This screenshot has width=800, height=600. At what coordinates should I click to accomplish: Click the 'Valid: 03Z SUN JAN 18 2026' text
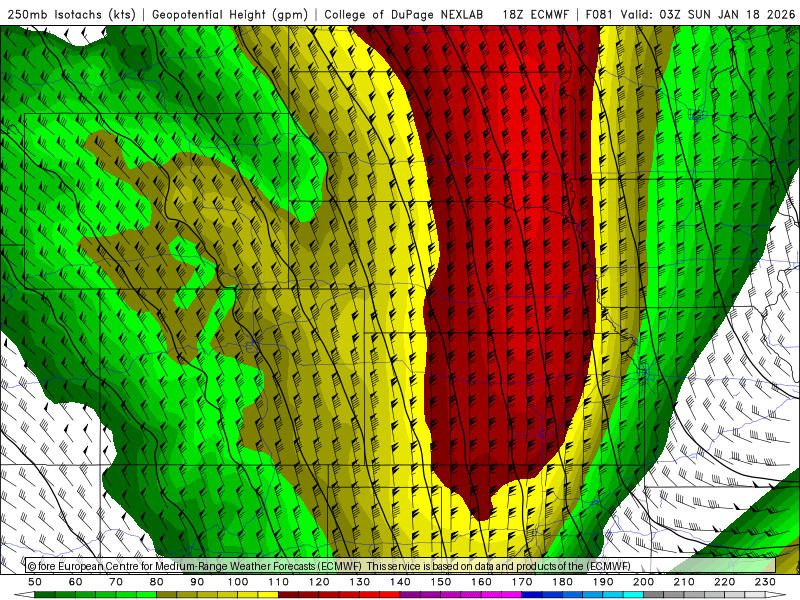708,15
